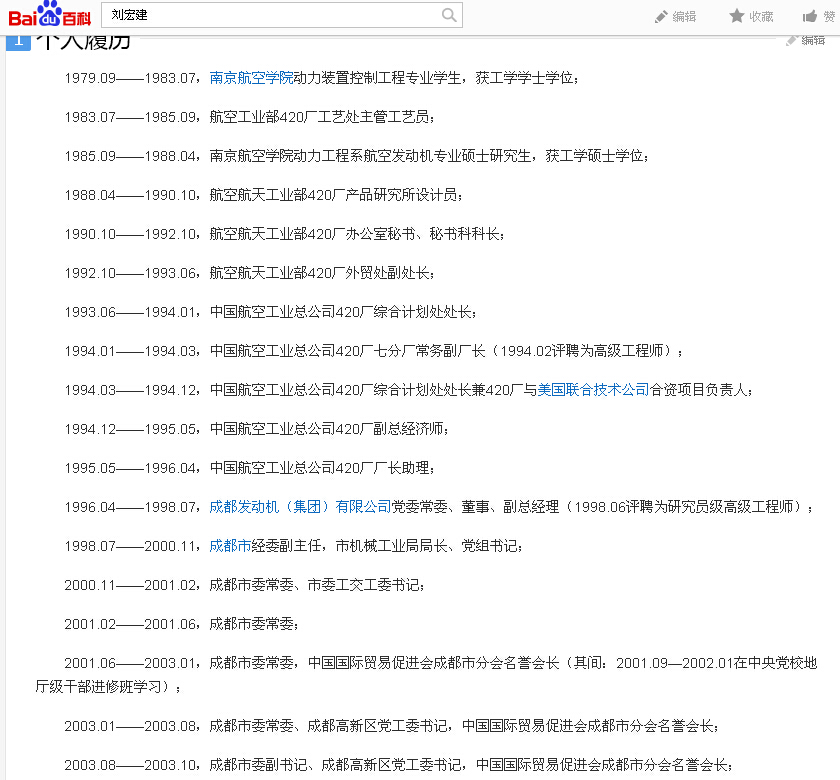Click the Baidu Baike logo
This screenshot has height=780, width=840.
click(49, 16)
